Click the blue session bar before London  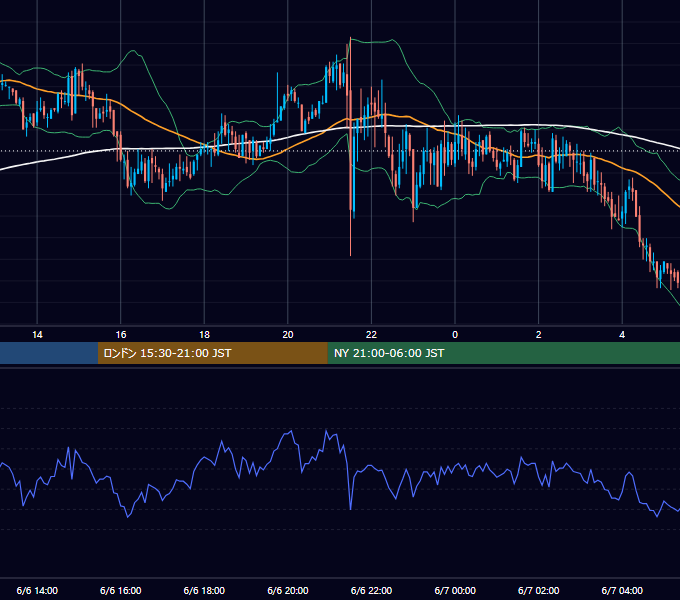tap(49, 353)
